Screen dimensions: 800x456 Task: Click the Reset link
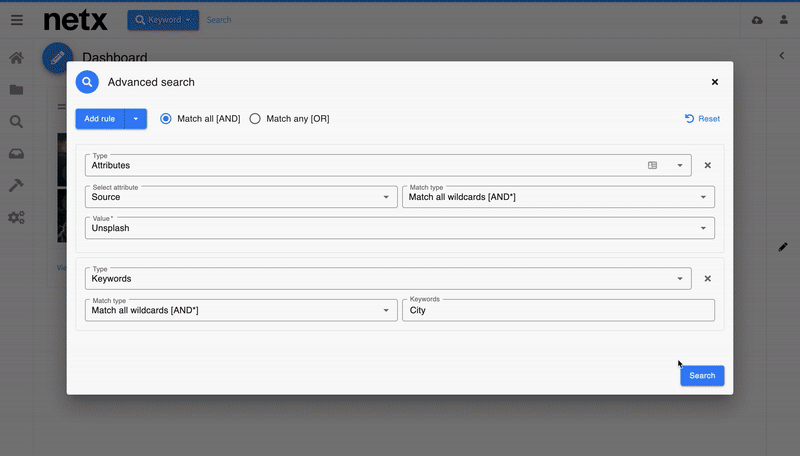[702, 119]
